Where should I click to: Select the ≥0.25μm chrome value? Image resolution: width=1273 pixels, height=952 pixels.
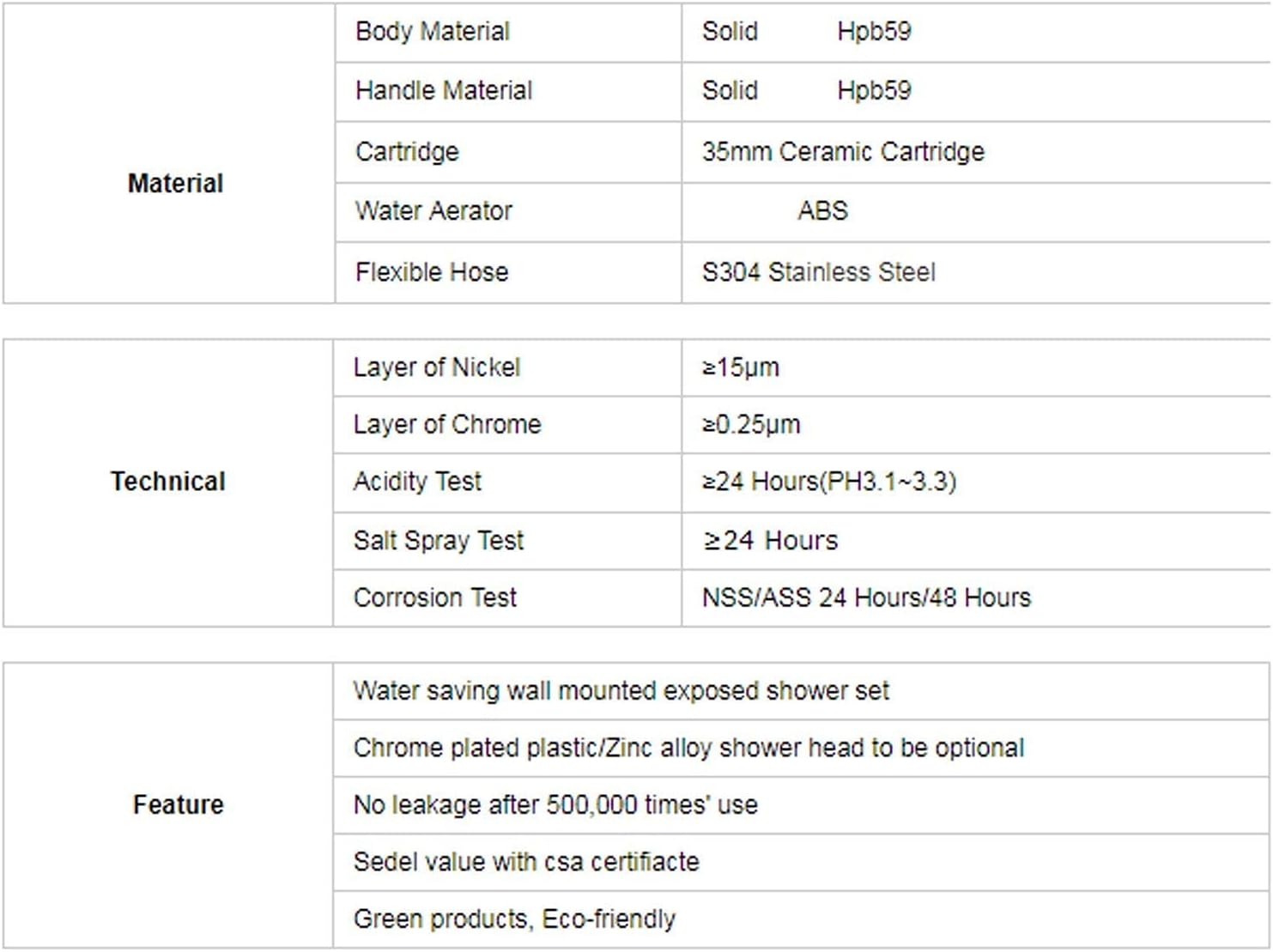[x=751, y=424]
